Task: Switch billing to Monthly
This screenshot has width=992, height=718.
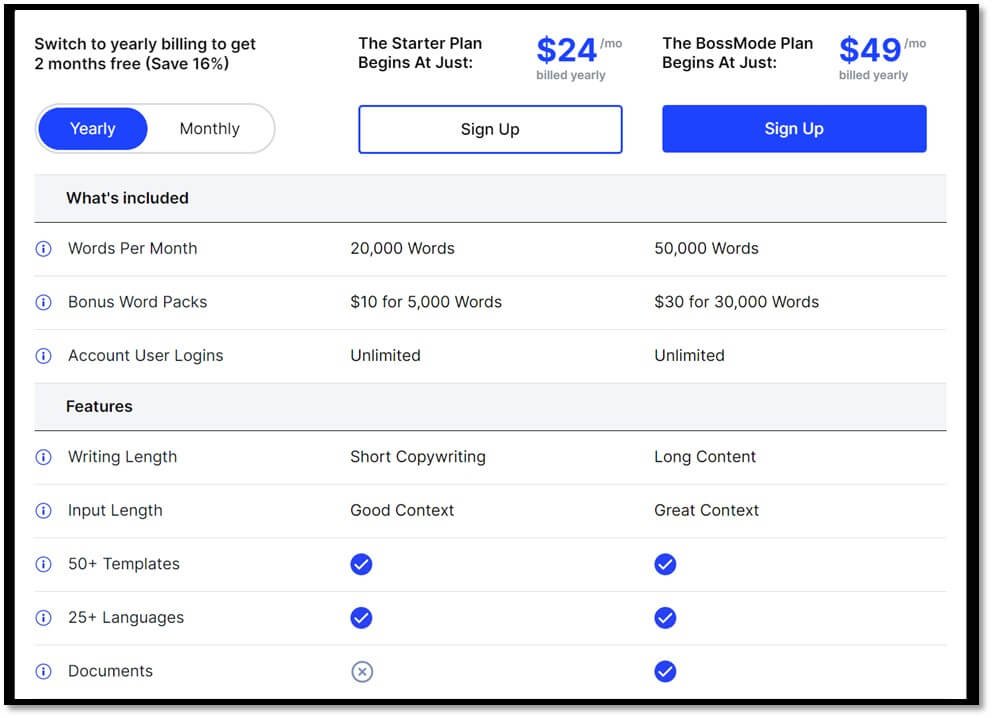Action: [x=209, y=129]
